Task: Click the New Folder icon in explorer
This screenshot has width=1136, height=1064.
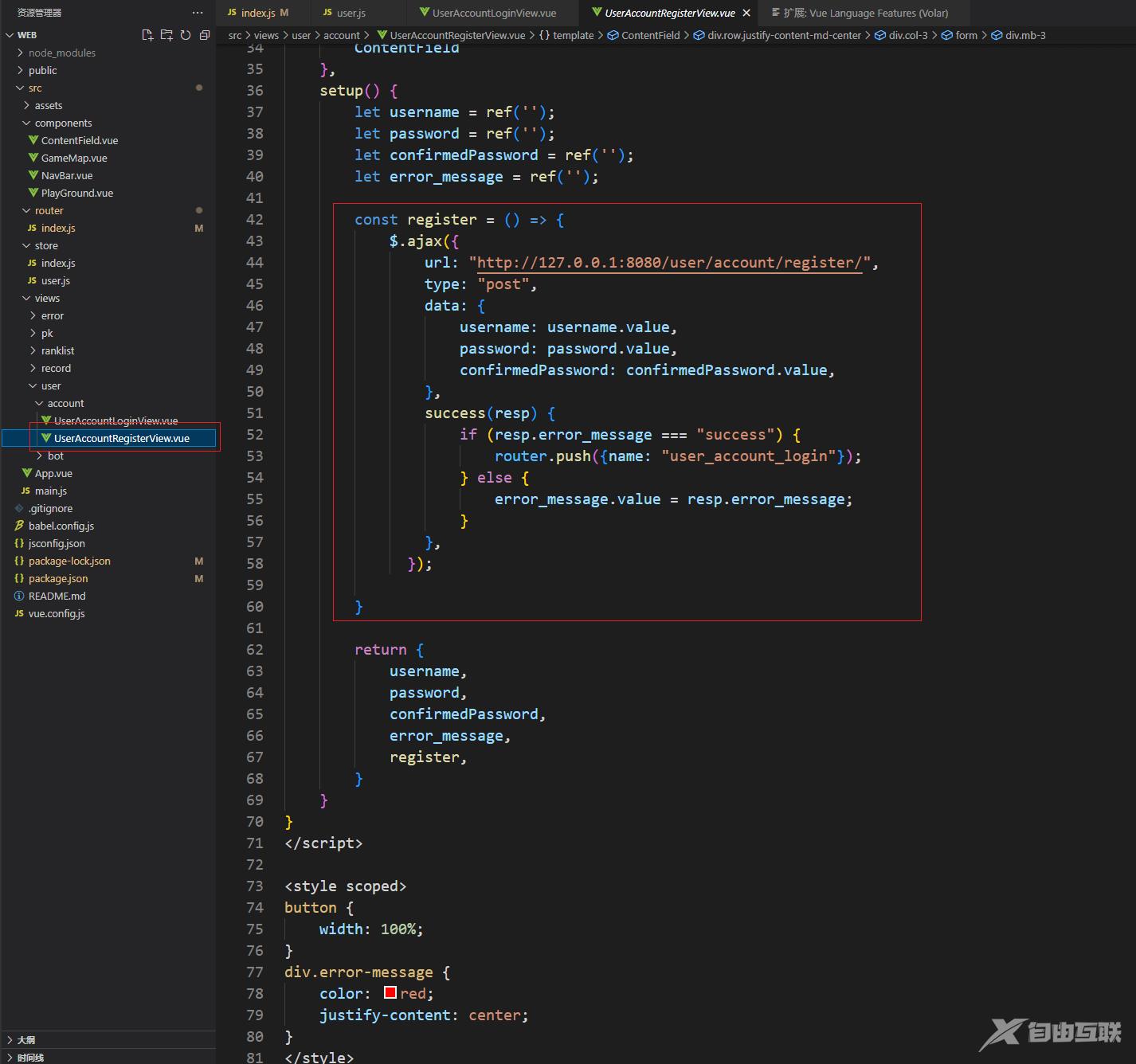Action: [x=166, y=35]
